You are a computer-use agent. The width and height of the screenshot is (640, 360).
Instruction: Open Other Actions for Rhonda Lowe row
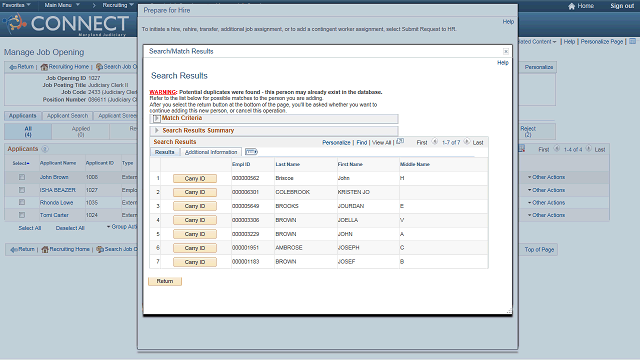click(x=547, y=202)
